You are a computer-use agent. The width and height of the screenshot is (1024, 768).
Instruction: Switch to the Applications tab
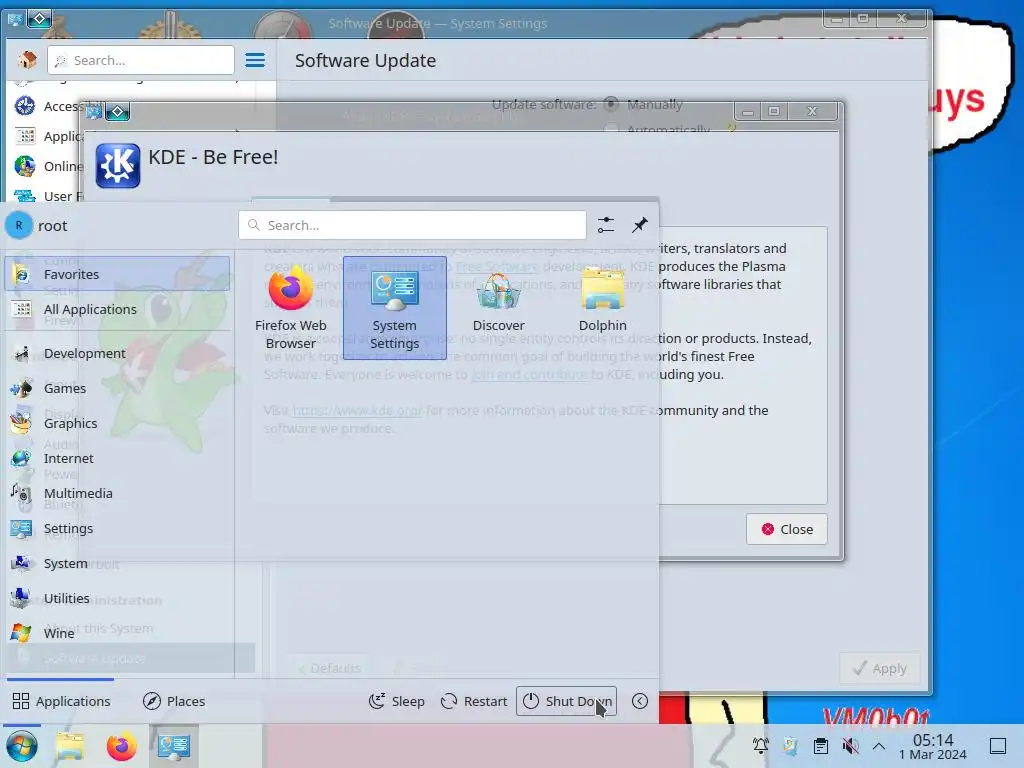click(61, 701)
